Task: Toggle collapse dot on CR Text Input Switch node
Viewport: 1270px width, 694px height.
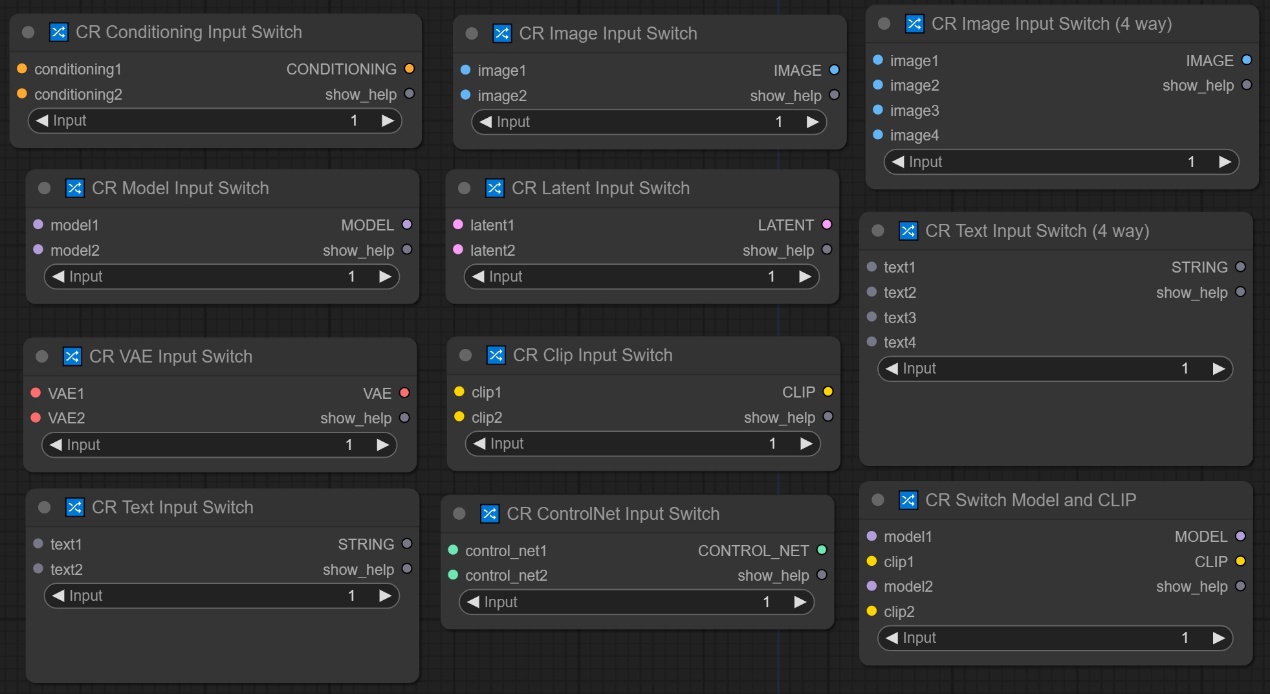Action: point(44,508)
